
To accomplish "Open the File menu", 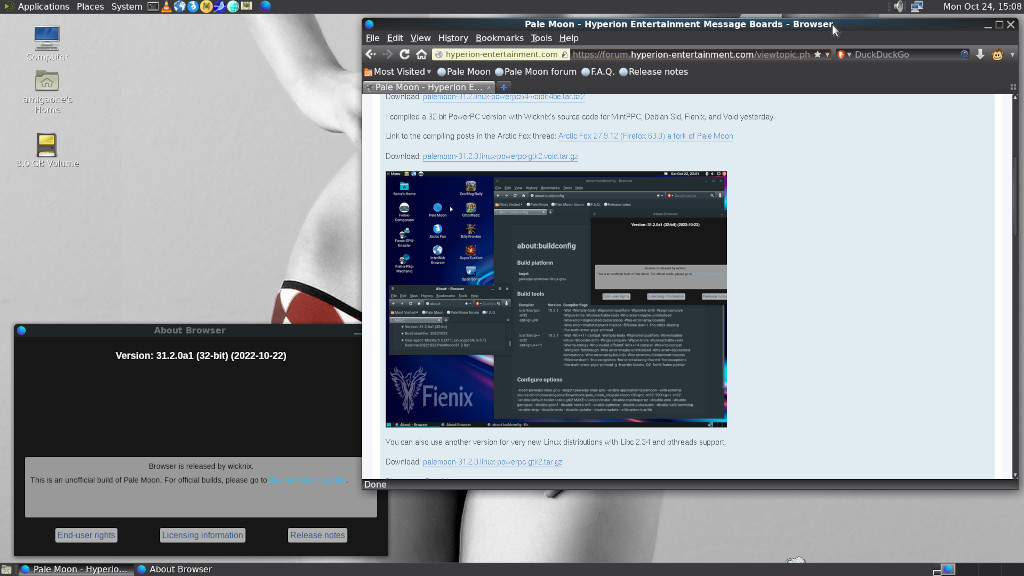I will (x=372, y=38).
